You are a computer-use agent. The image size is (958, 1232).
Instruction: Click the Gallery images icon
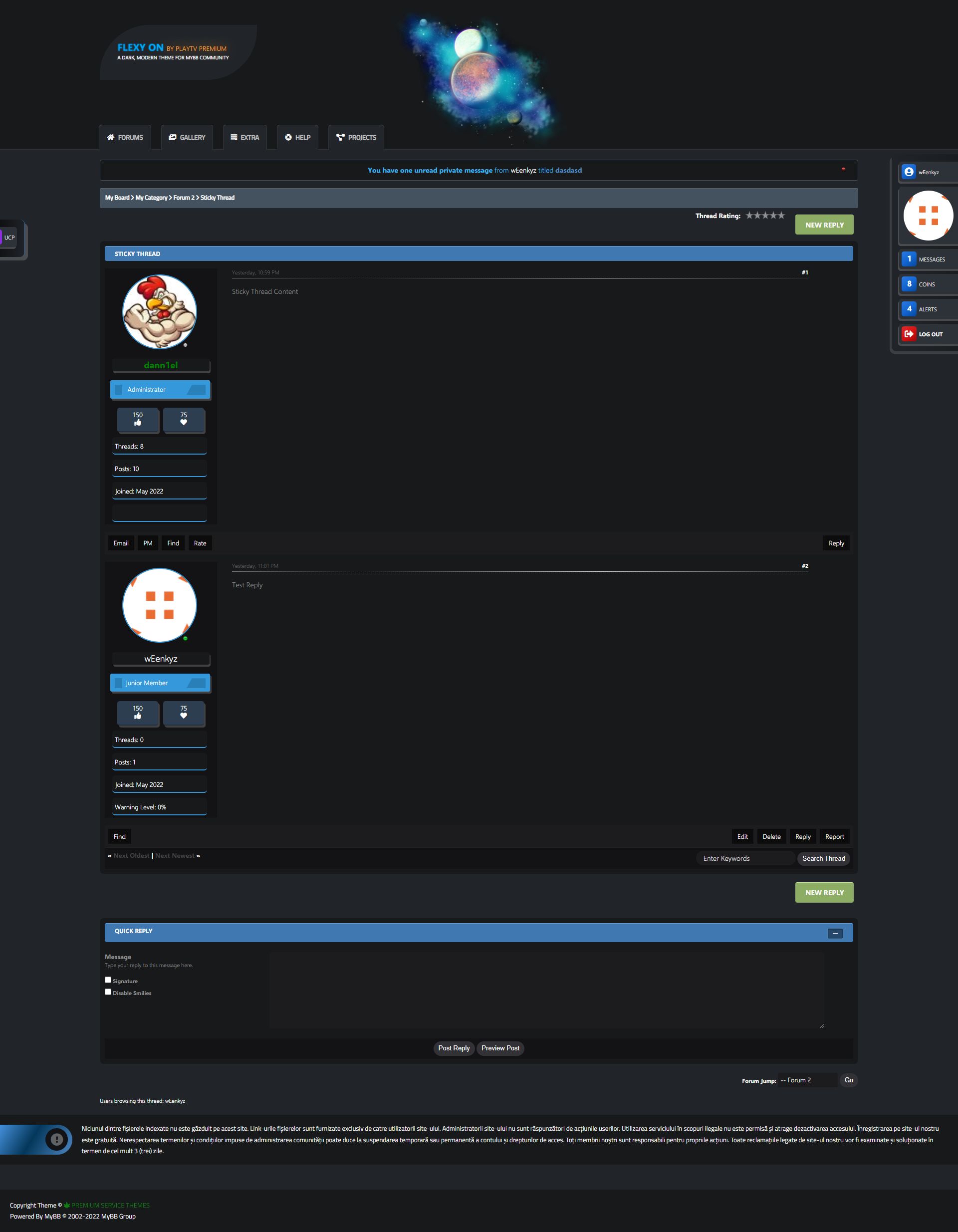pos(173,138)
